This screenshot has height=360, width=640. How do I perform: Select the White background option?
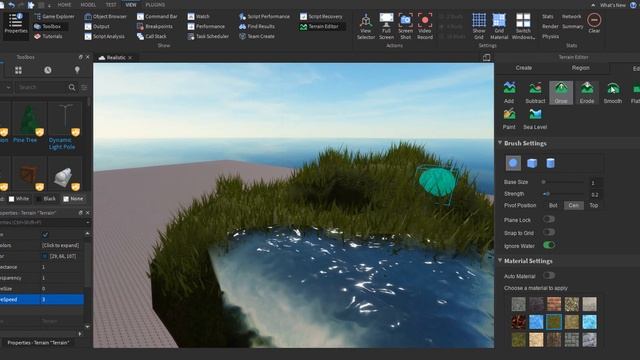(x=19, y=199)
